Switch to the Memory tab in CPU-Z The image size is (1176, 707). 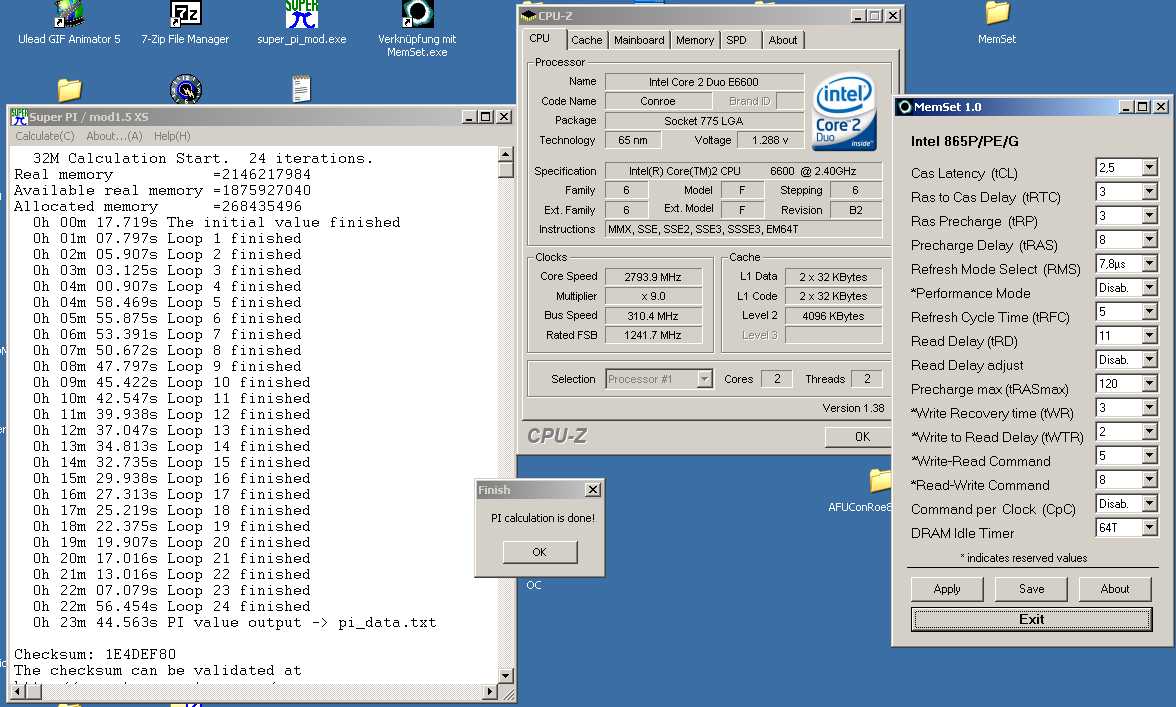point(694,40)
